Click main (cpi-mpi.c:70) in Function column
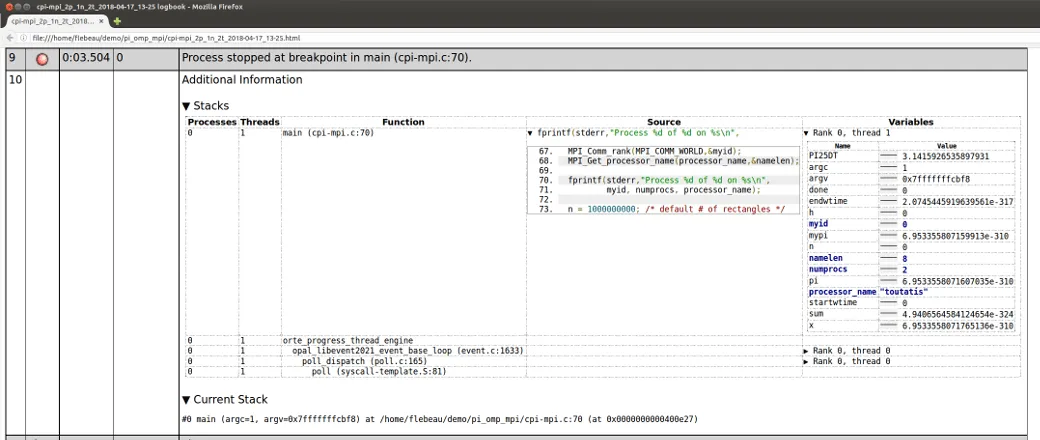 click(x=328, y=132)
